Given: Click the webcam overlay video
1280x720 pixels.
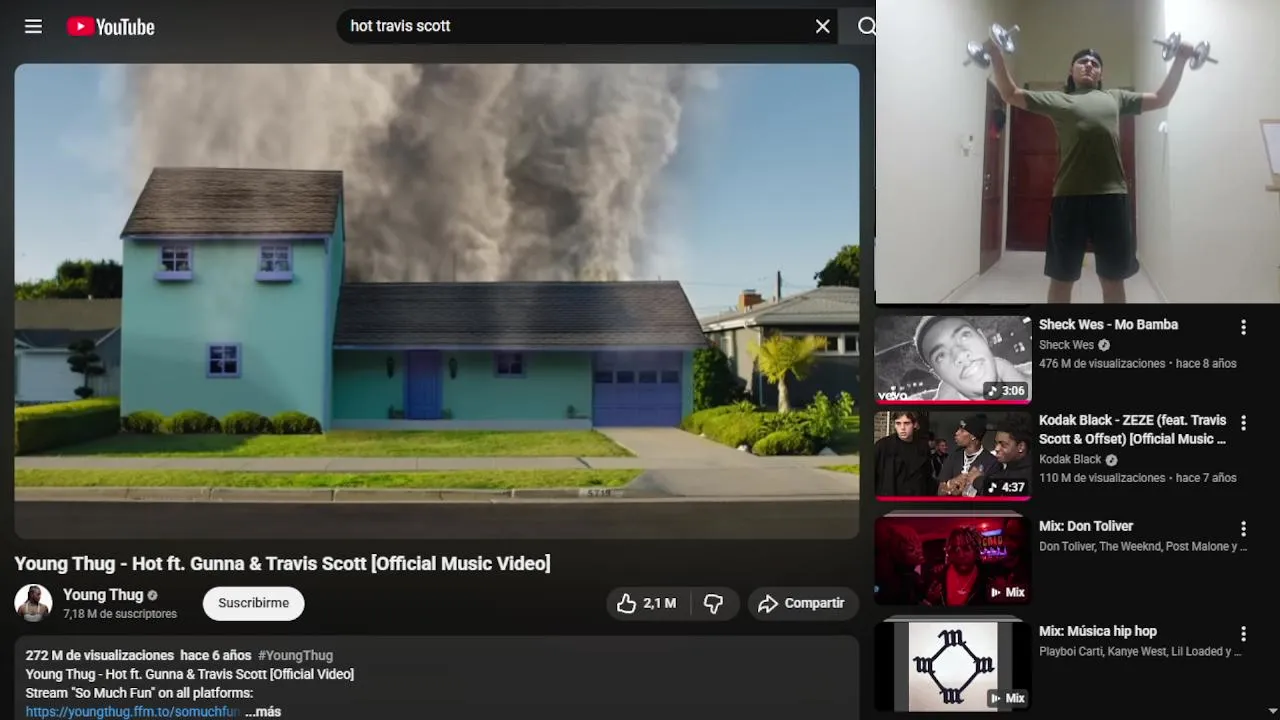Looking at the screenshot, I should pos(1078,151).
